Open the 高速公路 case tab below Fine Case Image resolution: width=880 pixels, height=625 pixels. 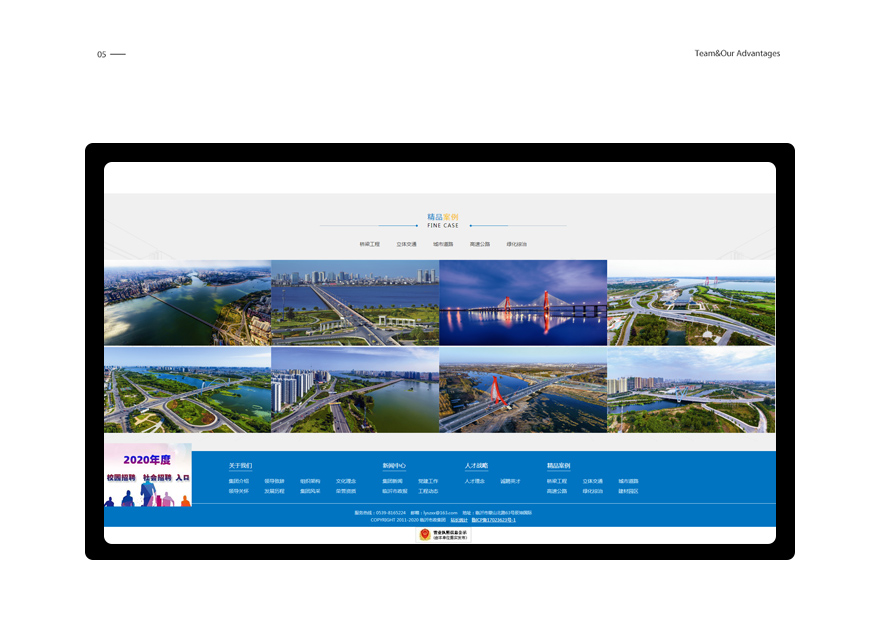coord(480,244)
